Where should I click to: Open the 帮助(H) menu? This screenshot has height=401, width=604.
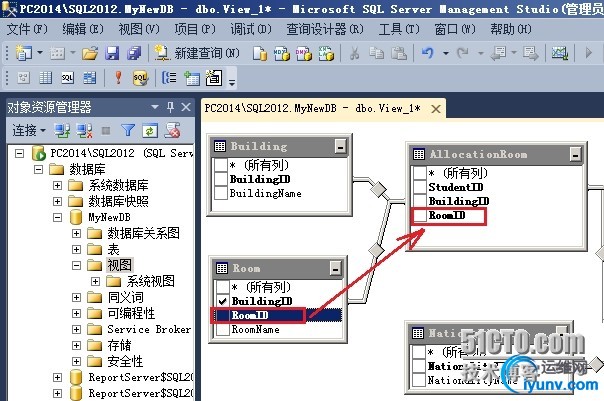pyautogui.click(x=511, y=29)
